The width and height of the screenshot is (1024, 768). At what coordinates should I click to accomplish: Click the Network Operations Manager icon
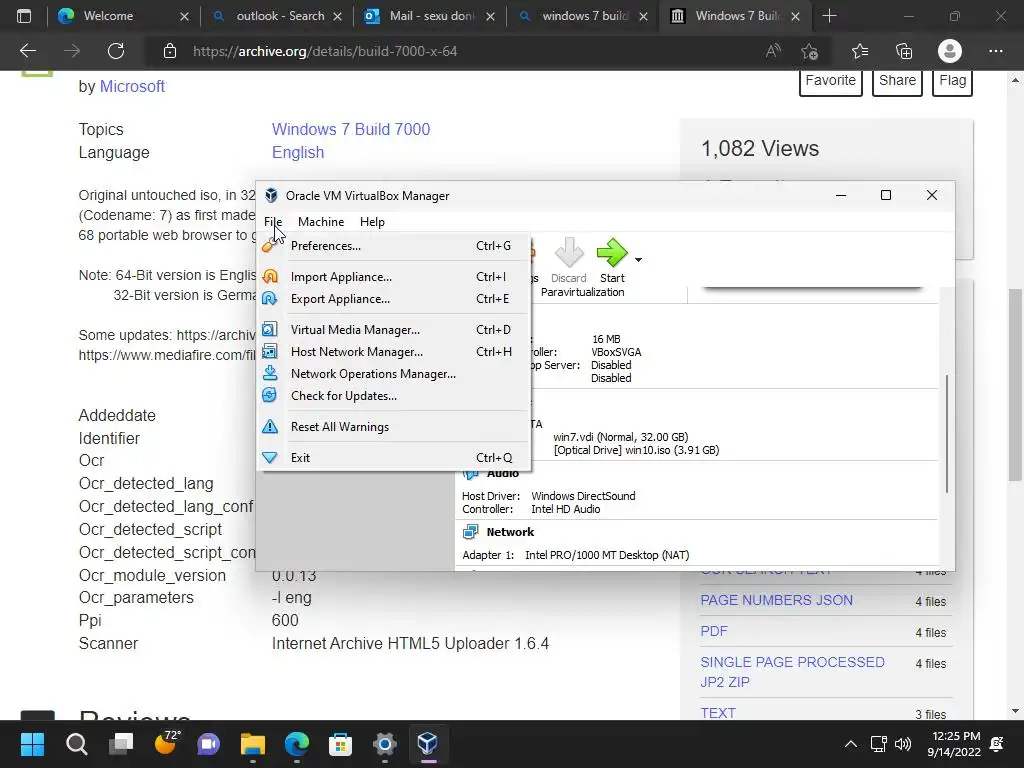pyautogui.click(x=270, y=374)
